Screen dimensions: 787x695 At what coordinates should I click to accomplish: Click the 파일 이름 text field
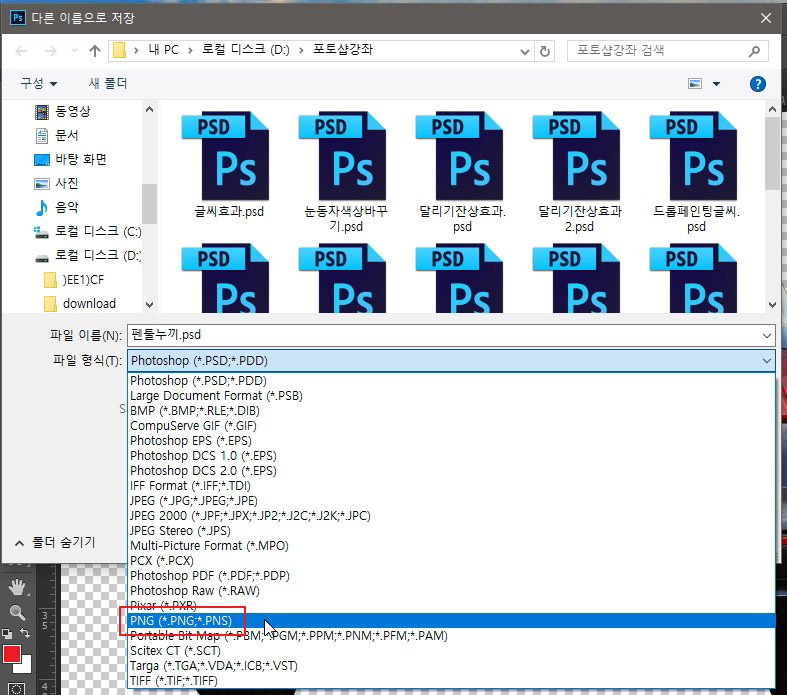pyautogui.click(x=444, y=335)
